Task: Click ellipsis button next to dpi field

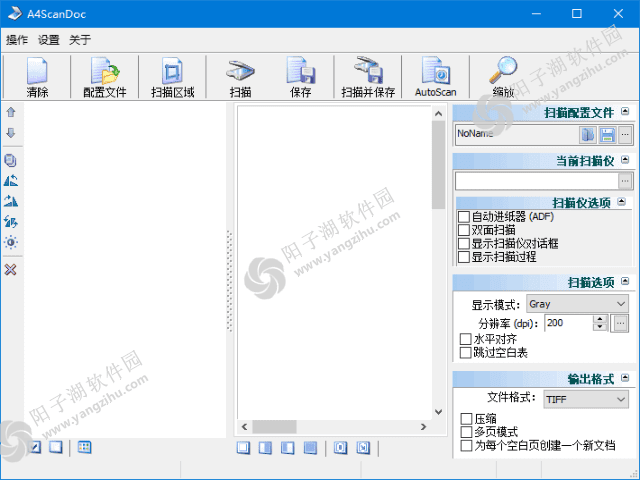Action: point(620,323)
